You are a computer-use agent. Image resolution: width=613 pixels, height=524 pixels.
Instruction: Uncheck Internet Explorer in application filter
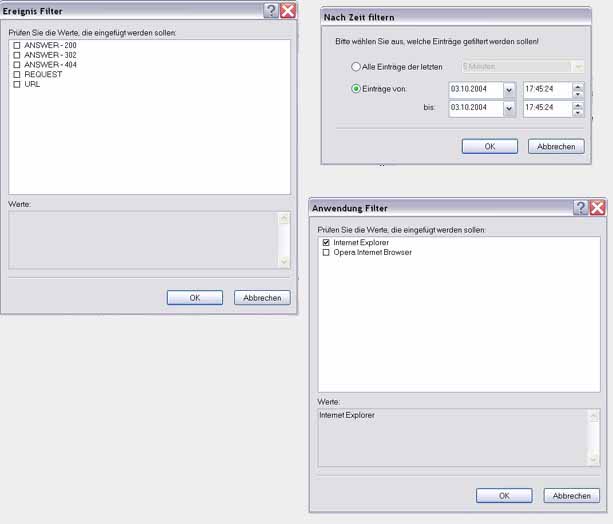coord(325,243)
